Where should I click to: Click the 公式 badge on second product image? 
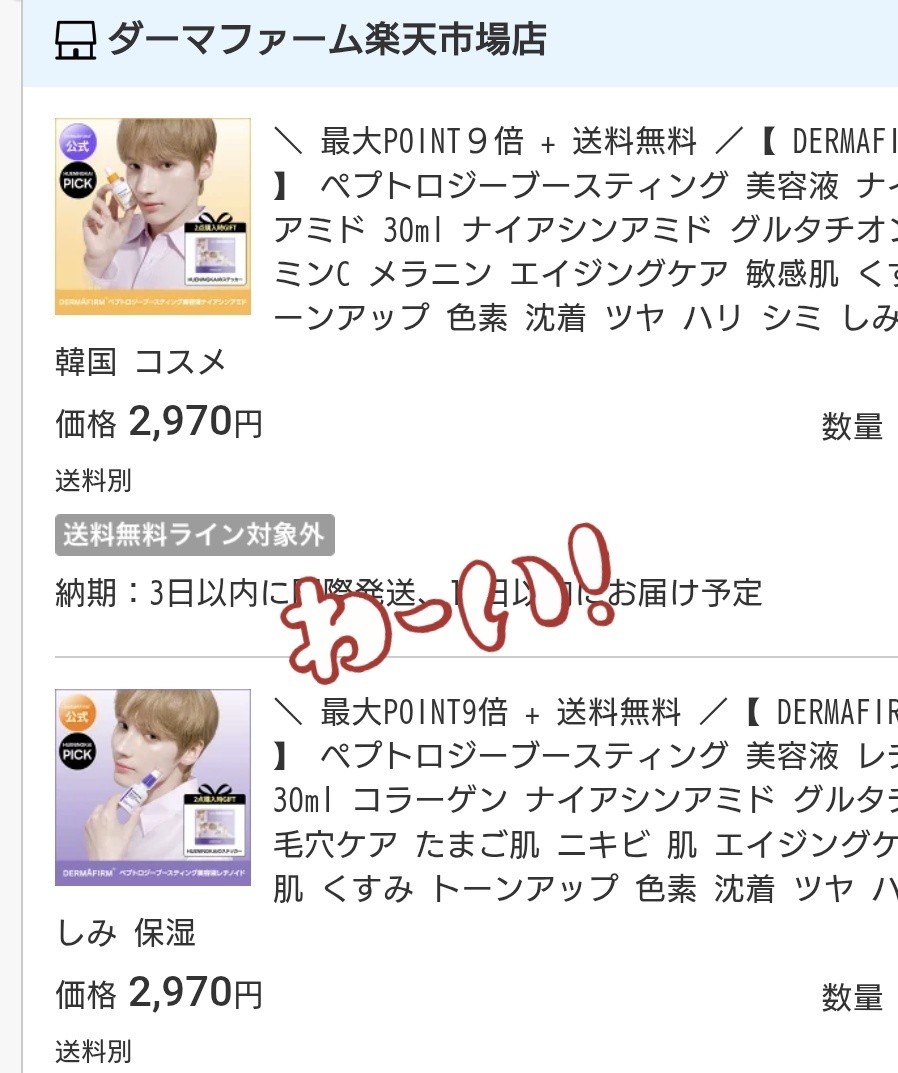(x=77, y=714)
